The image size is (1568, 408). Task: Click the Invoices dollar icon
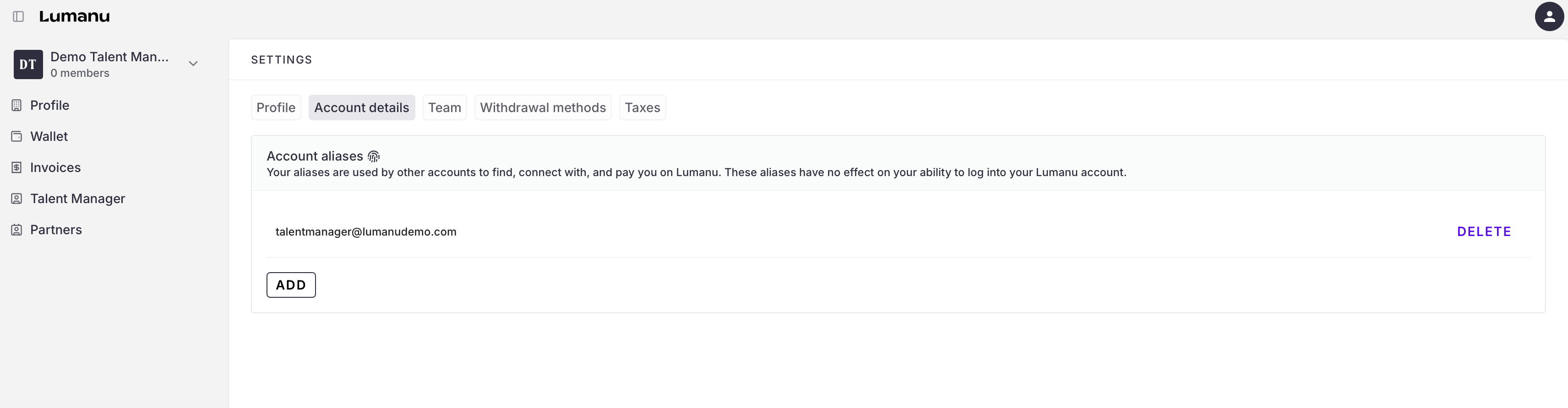pos(17,167)
